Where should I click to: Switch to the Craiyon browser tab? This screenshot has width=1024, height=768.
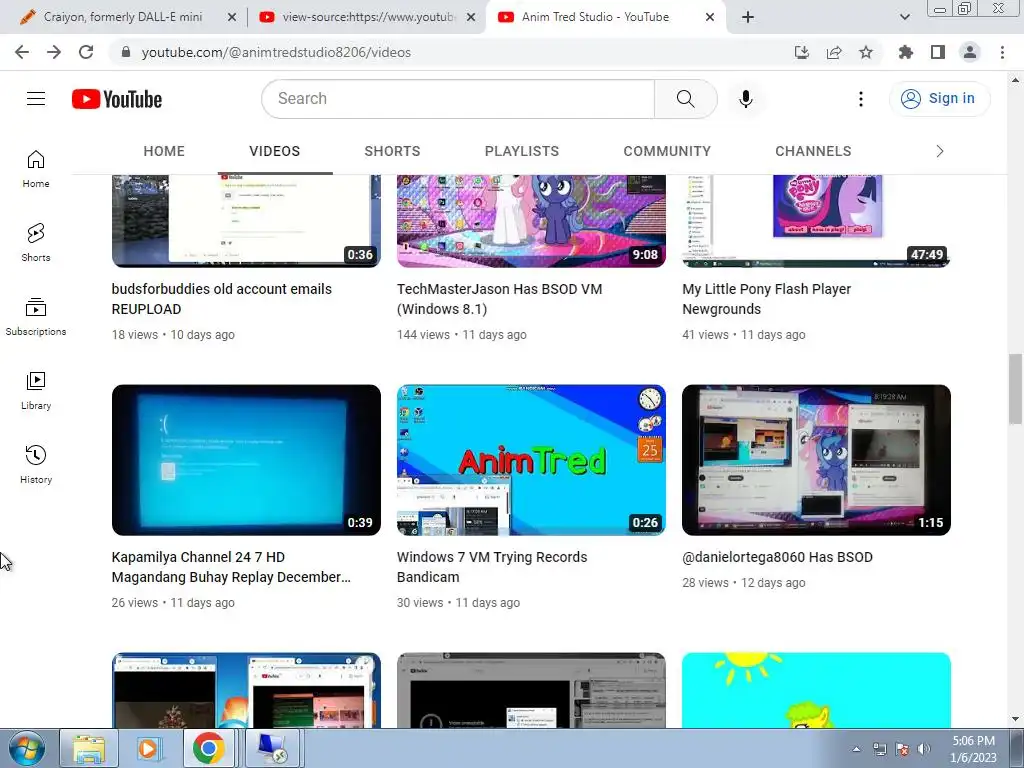point(121,17)
